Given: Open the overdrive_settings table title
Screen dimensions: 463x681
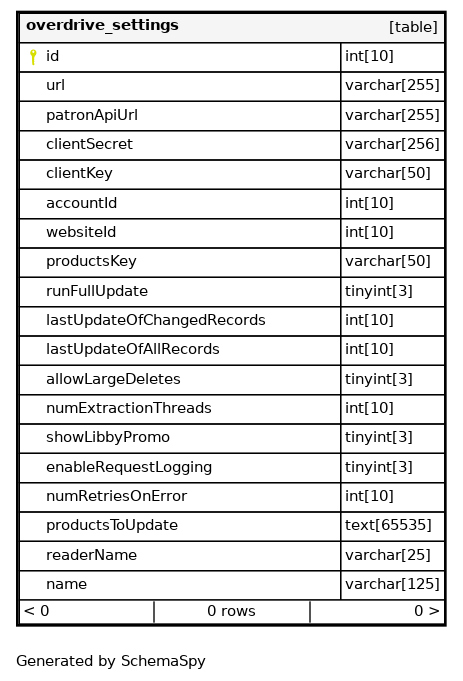Looking at the screenshot, I should [102, 25].
